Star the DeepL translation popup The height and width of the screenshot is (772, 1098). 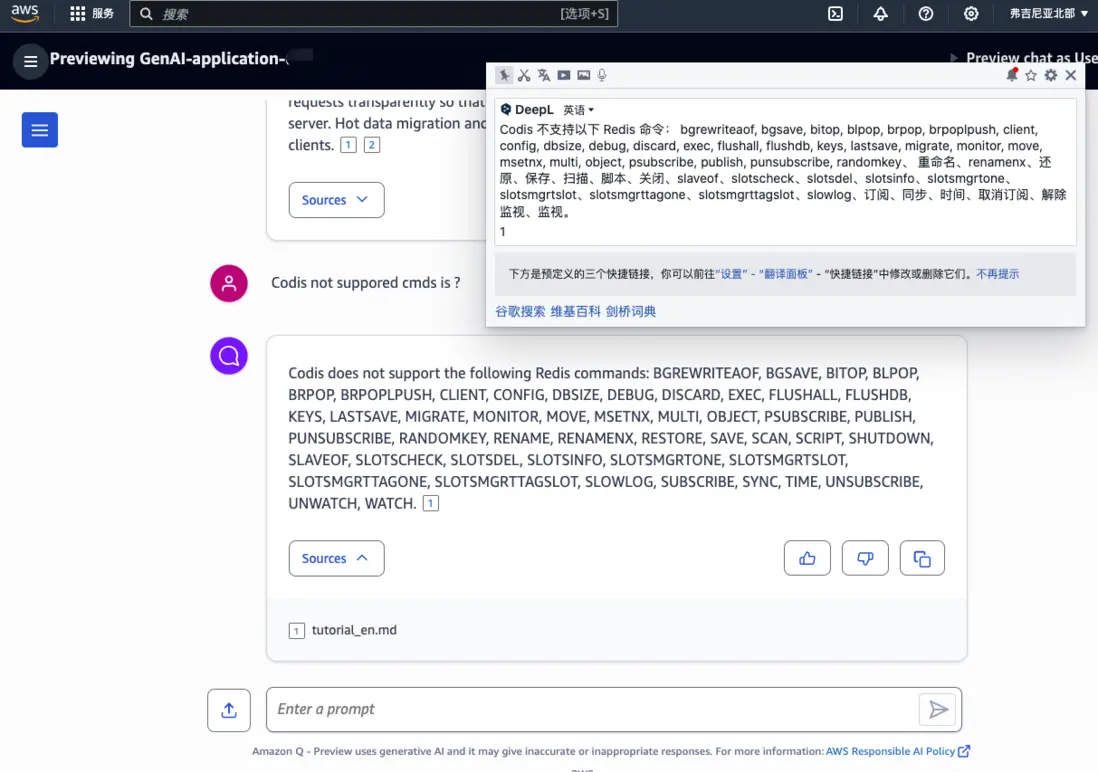[1031, 75]
